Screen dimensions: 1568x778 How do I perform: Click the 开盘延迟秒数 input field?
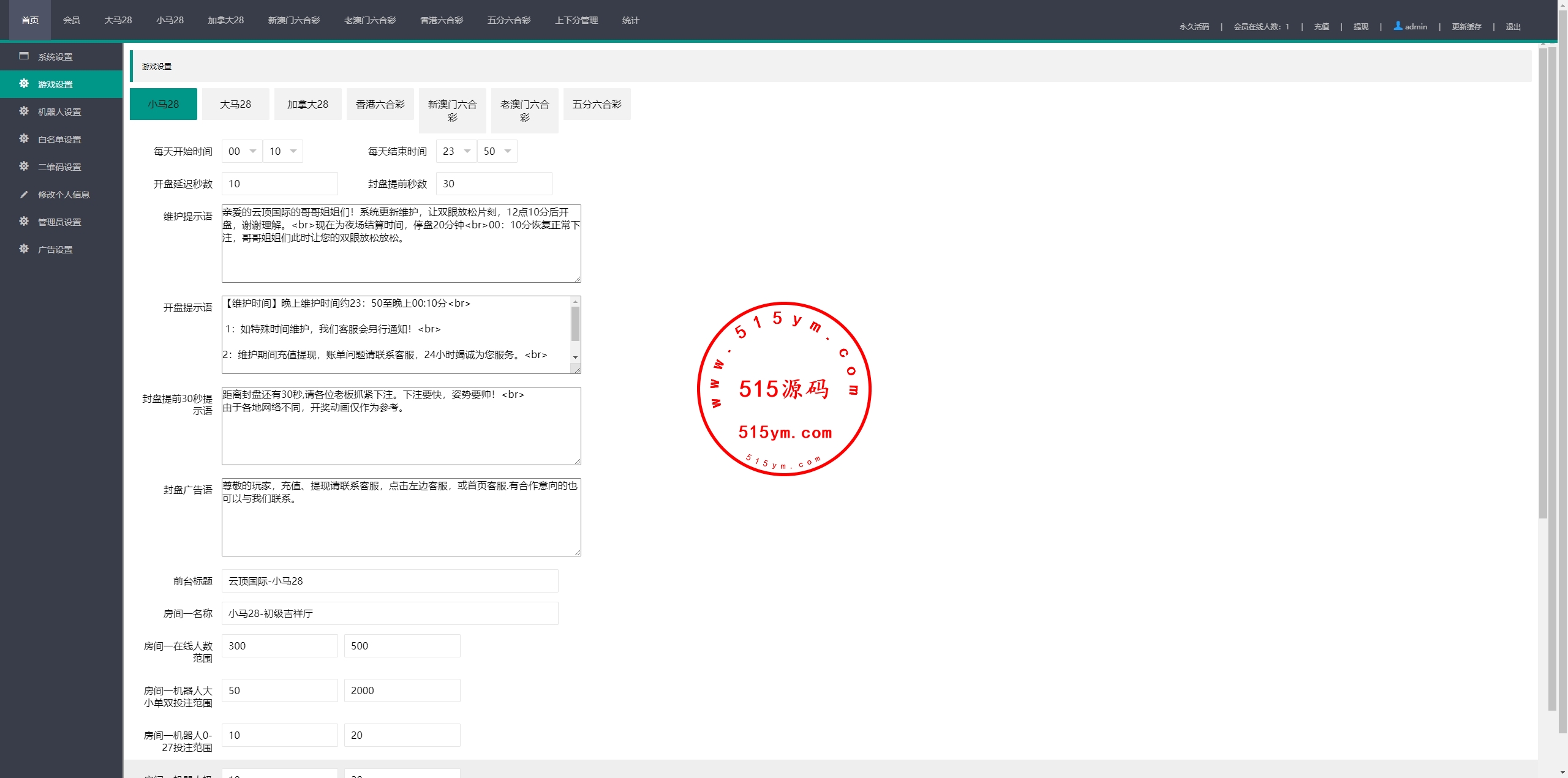click(279, 184)
